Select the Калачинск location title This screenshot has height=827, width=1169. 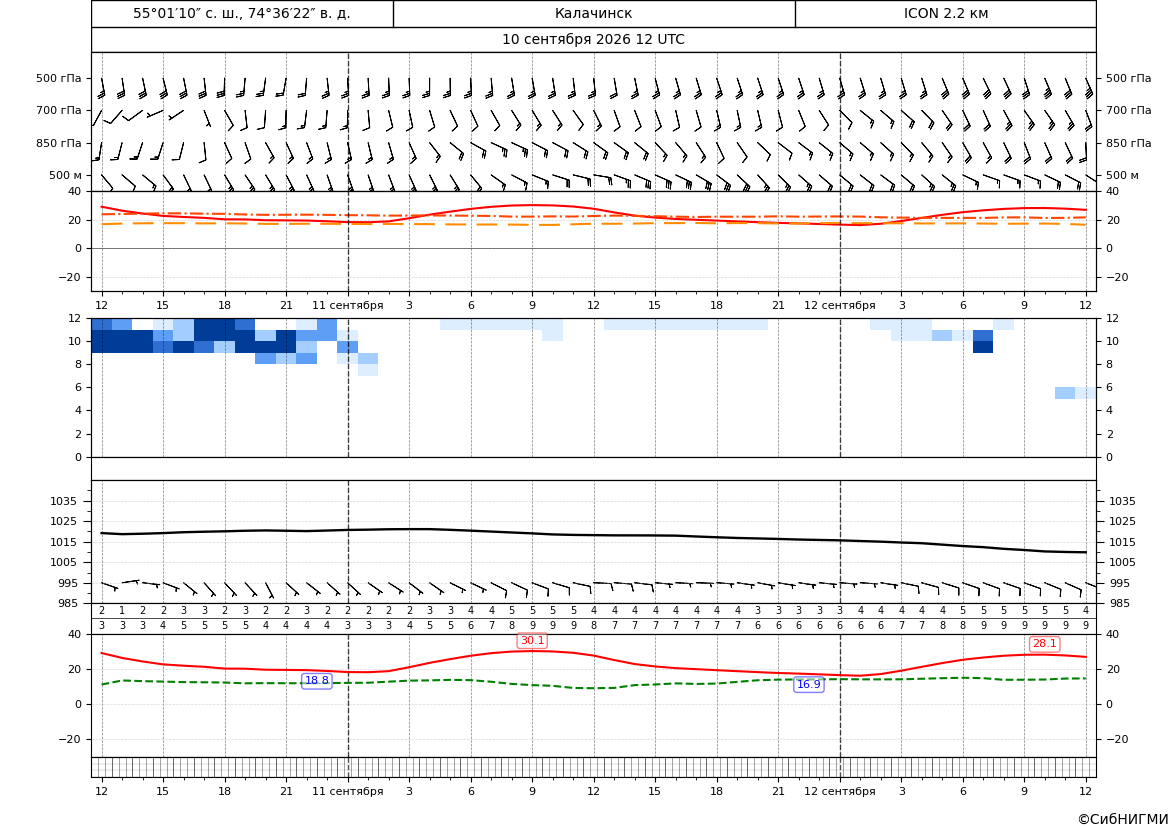click(593, 13)
